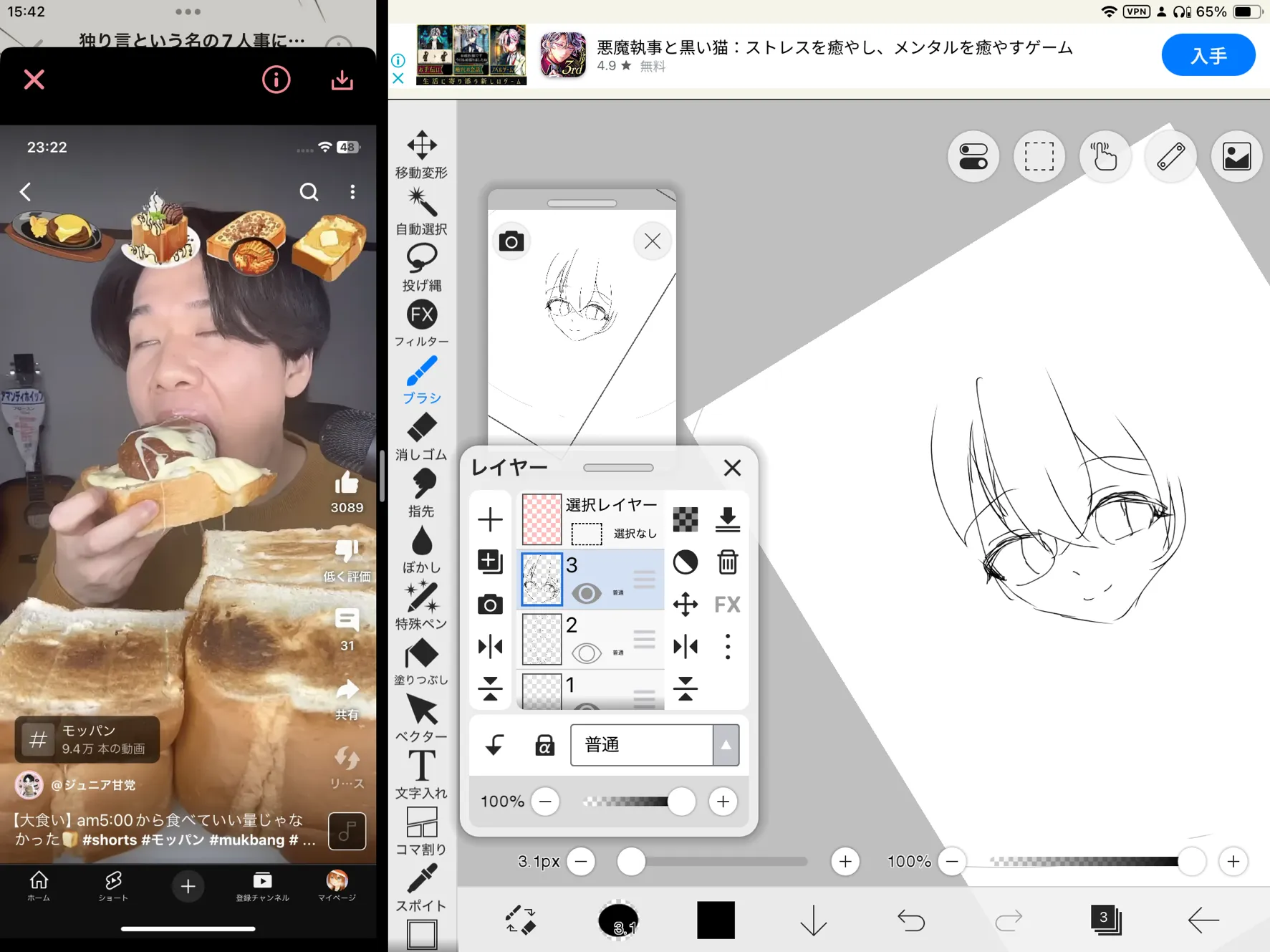This screenshot has width=1270, height=952.
Task: Select the 自動選択 magic wand tool
Action: coord(422,211)
